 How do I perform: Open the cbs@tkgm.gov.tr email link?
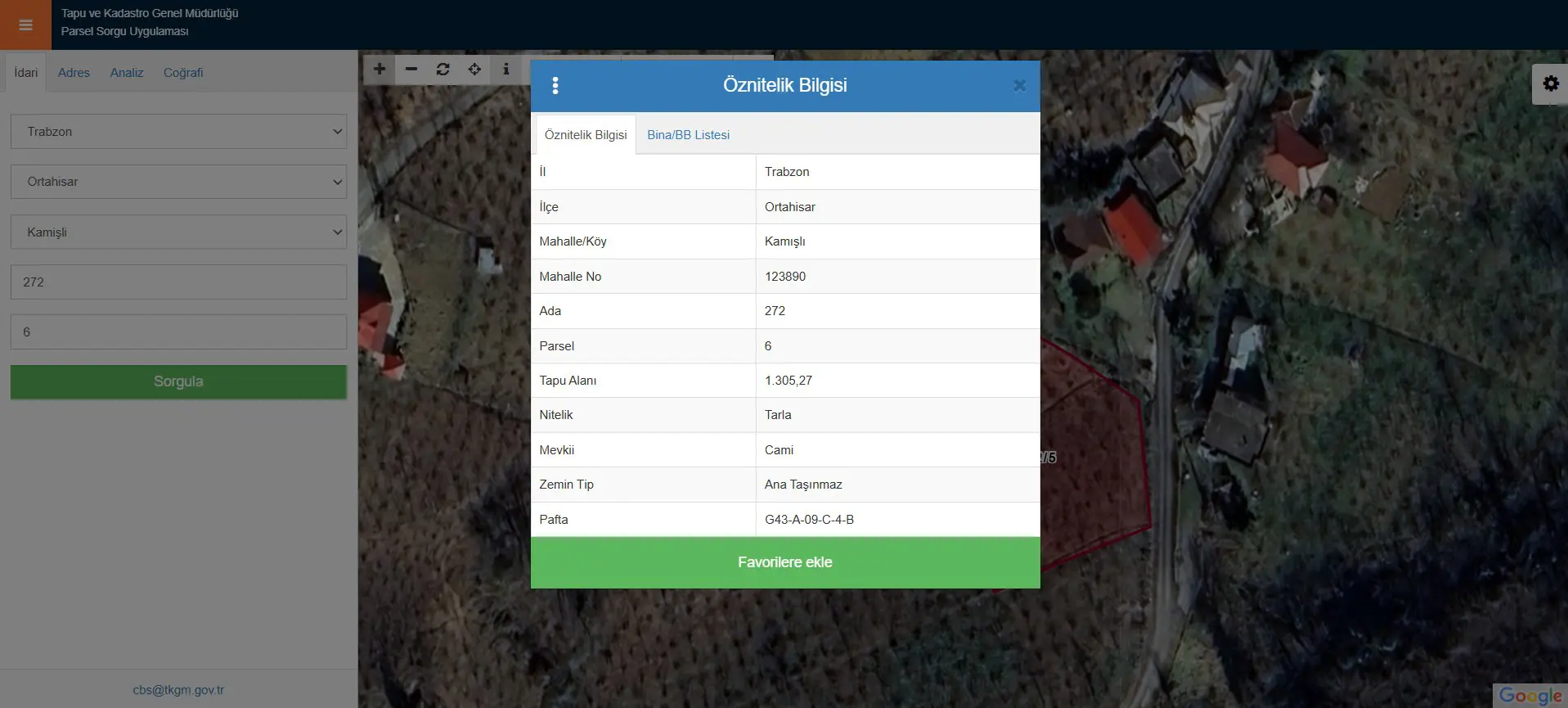point(178,690)
